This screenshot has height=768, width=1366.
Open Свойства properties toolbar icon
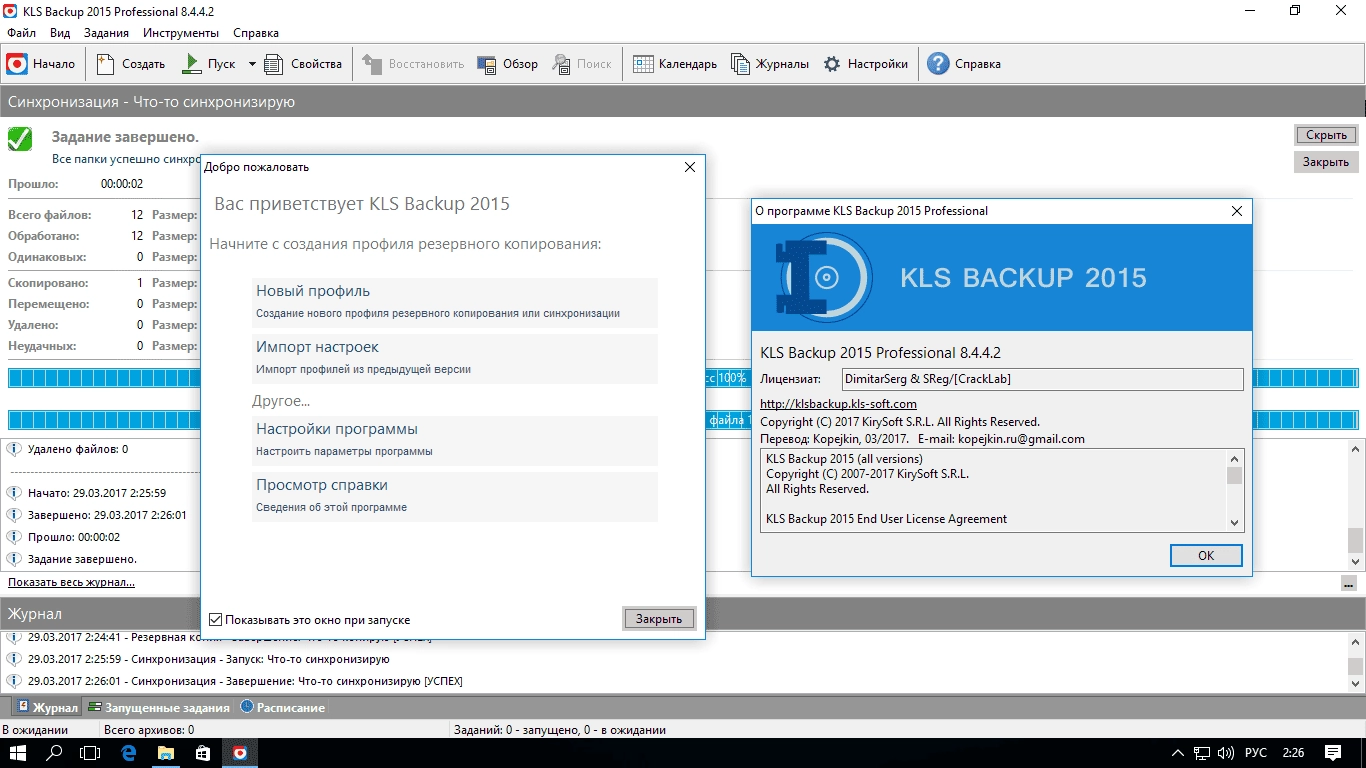(x=275, y=64)
